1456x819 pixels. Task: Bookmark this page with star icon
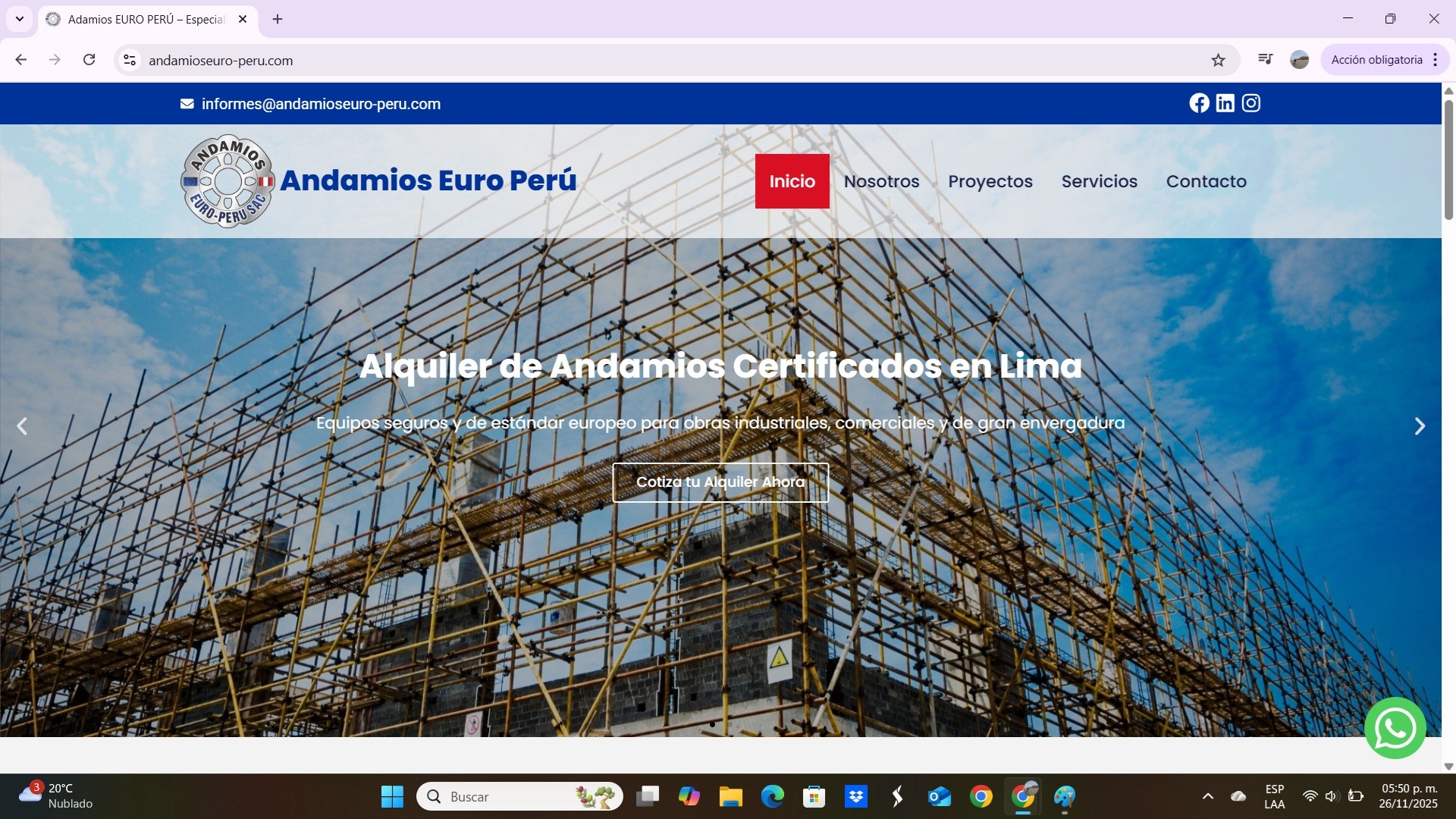(x=1218, y=60)
